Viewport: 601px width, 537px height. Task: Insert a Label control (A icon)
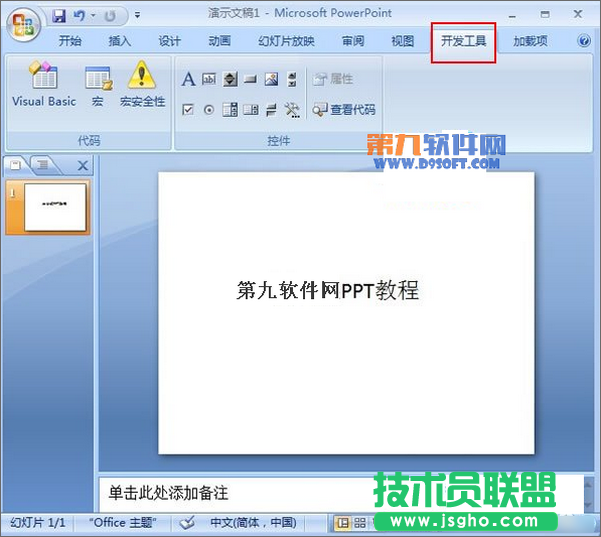coord(188,79)
